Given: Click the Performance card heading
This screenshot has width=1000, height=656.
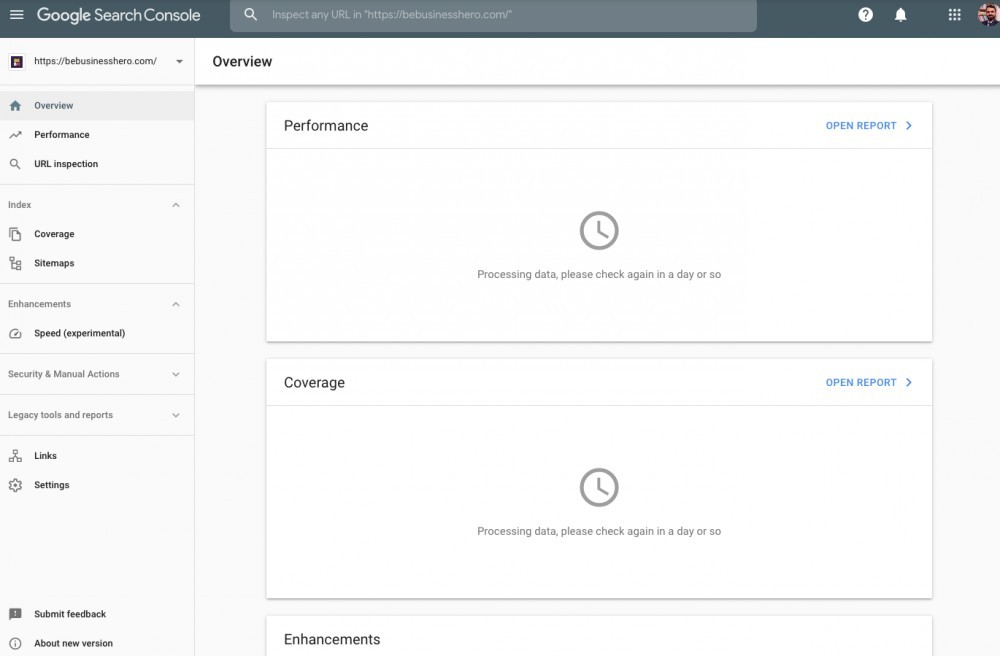Looking at the screenshot, I should [326, 126].
